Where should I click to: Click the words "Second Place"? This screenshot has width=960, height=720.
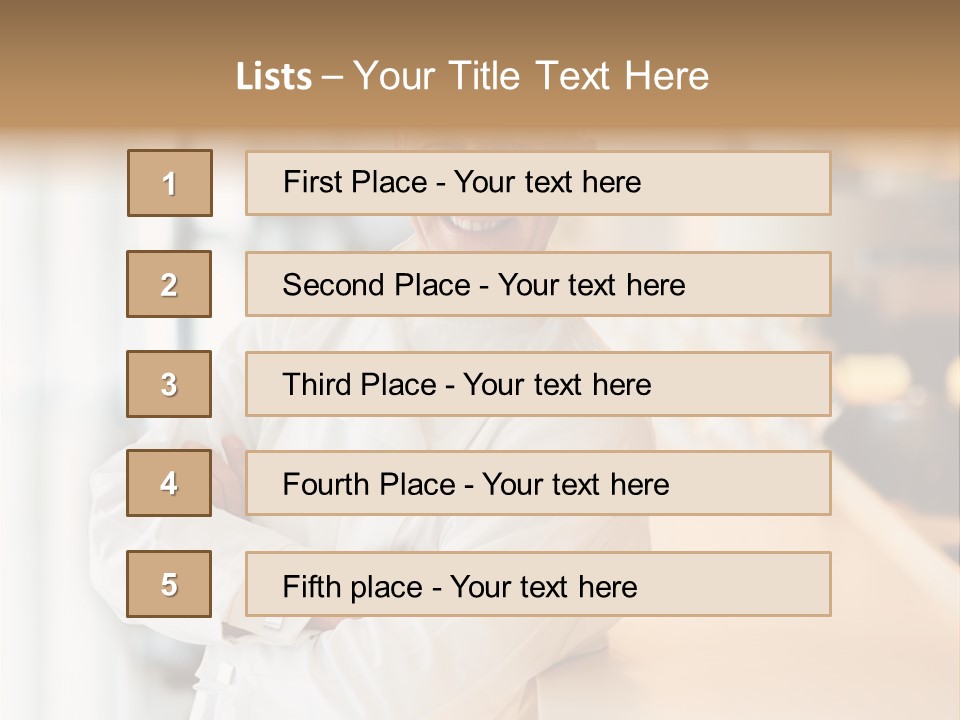tap(376, 285)
